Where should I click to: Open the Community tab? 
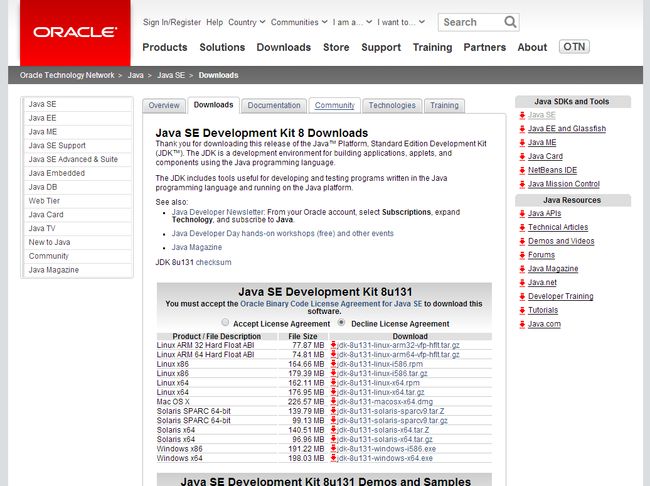click(x=335, y=105)
